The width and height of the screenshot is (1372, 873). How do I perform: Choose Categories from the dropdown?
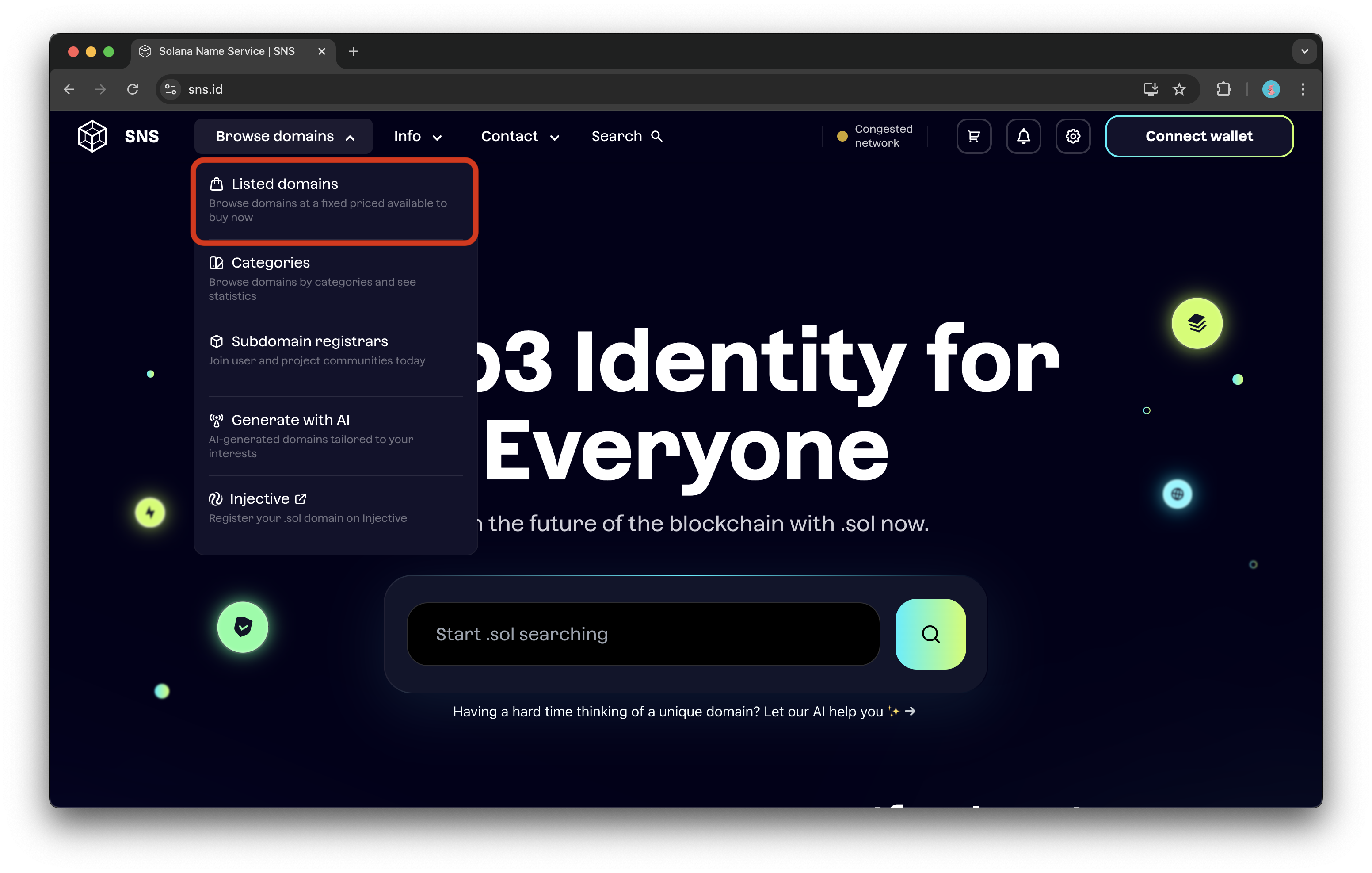271,263
